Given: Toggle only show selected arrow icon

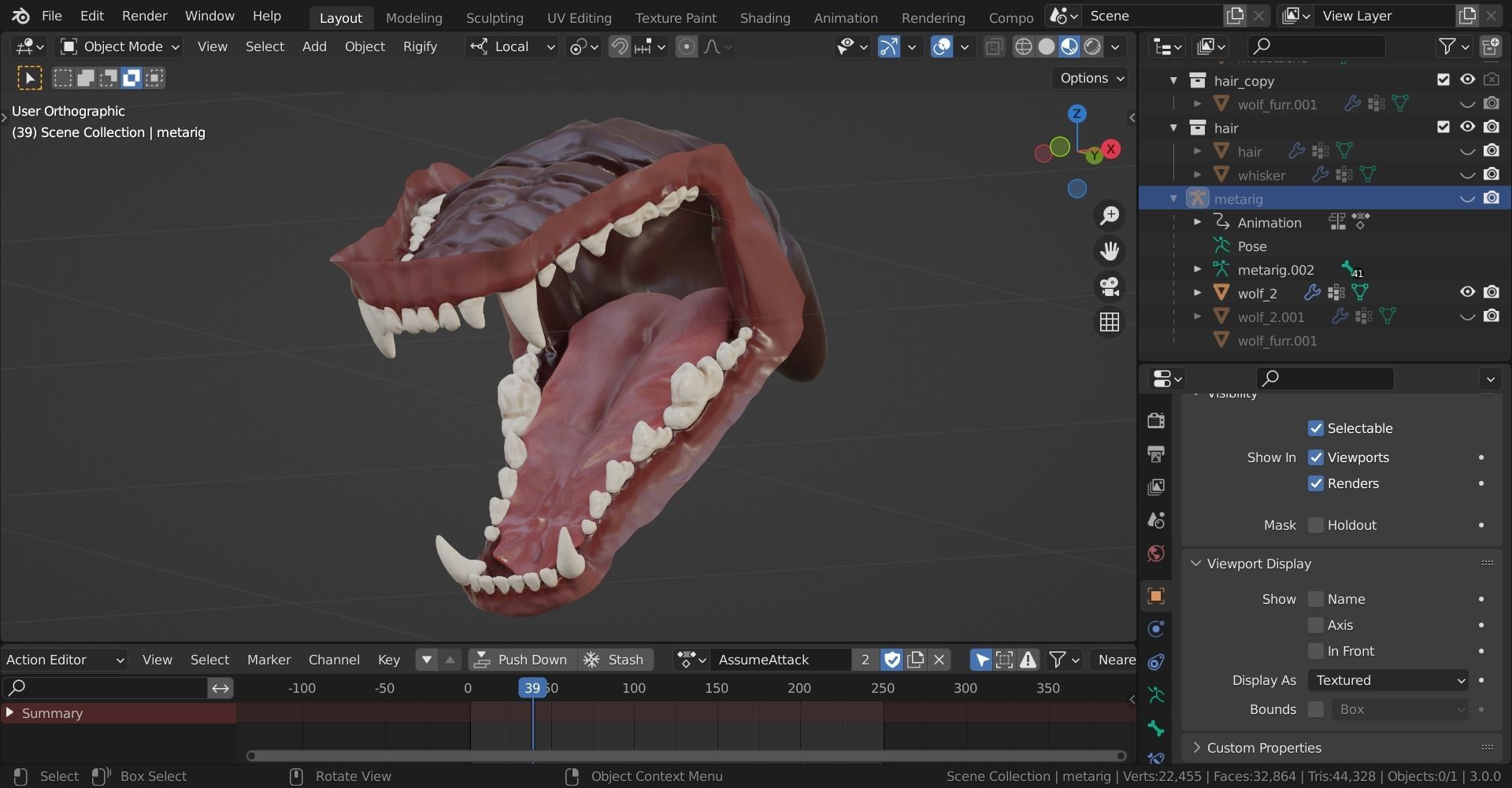Looking at the screenshot, I should (981, 660).
